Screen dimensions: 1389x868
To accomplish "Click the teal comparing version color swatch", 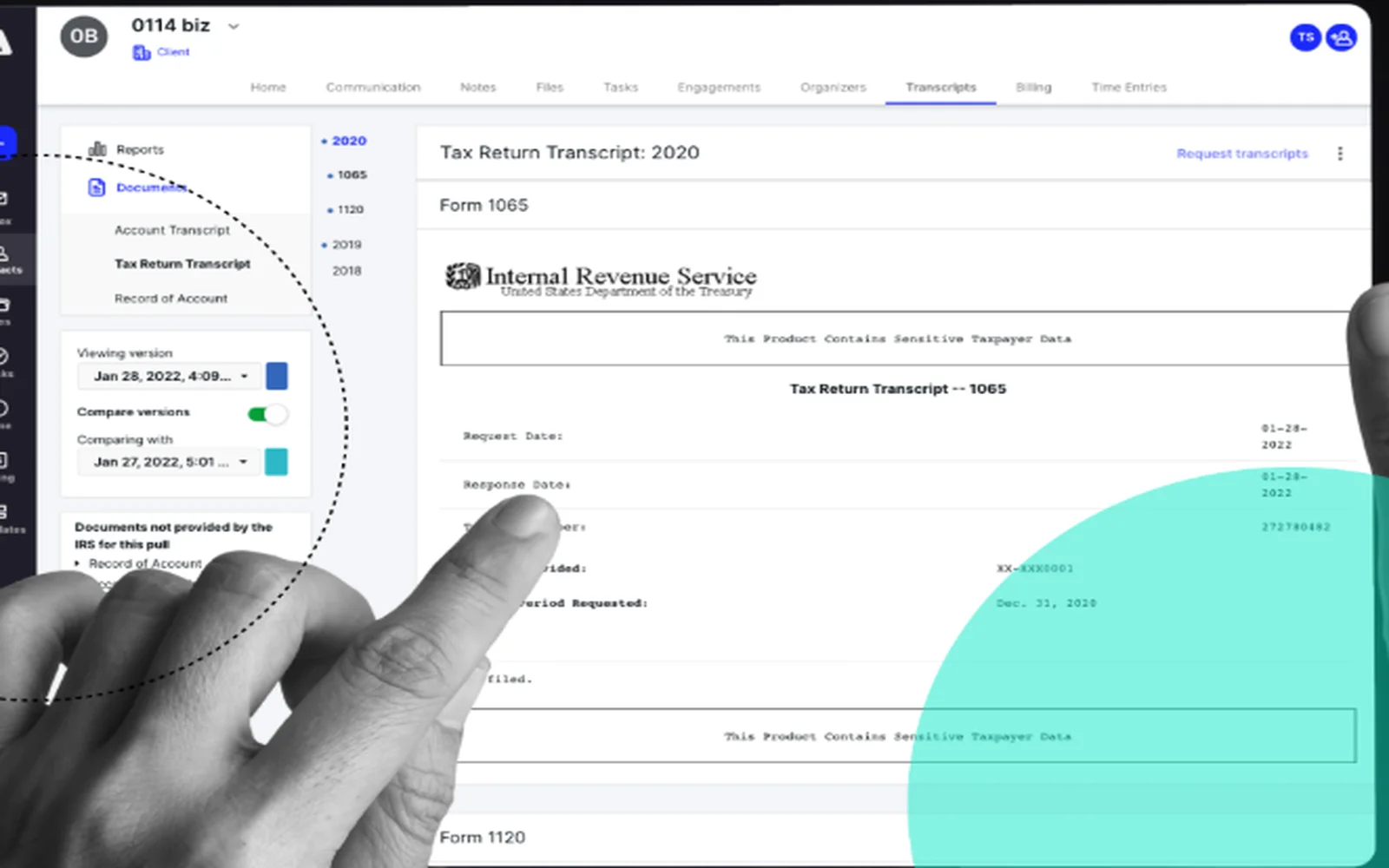I will 276,462.
